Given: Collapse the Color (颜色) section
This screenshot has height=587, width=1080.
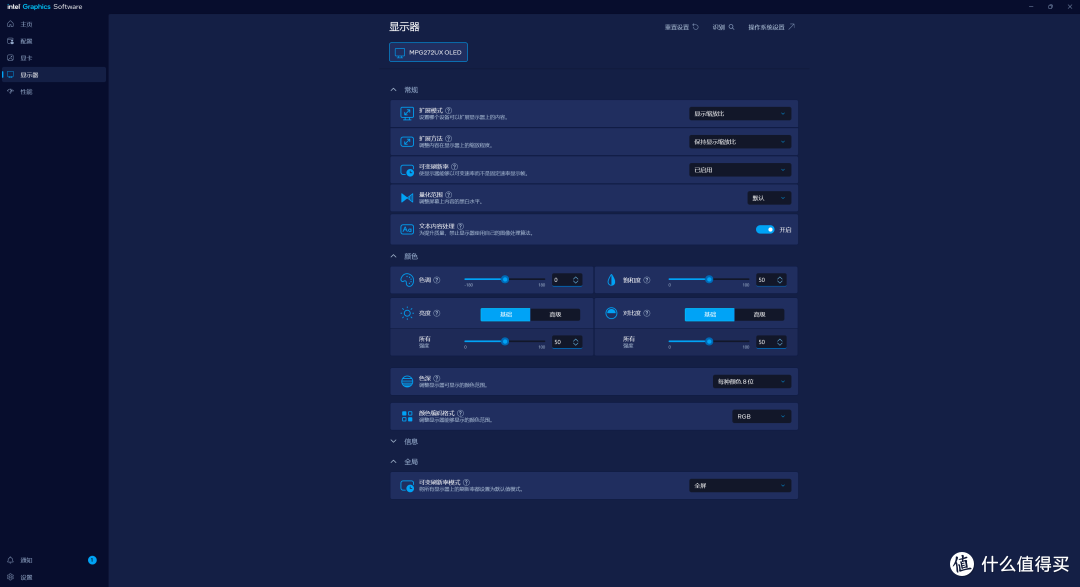Looking at the screenshot, I should tap(393, 256).
